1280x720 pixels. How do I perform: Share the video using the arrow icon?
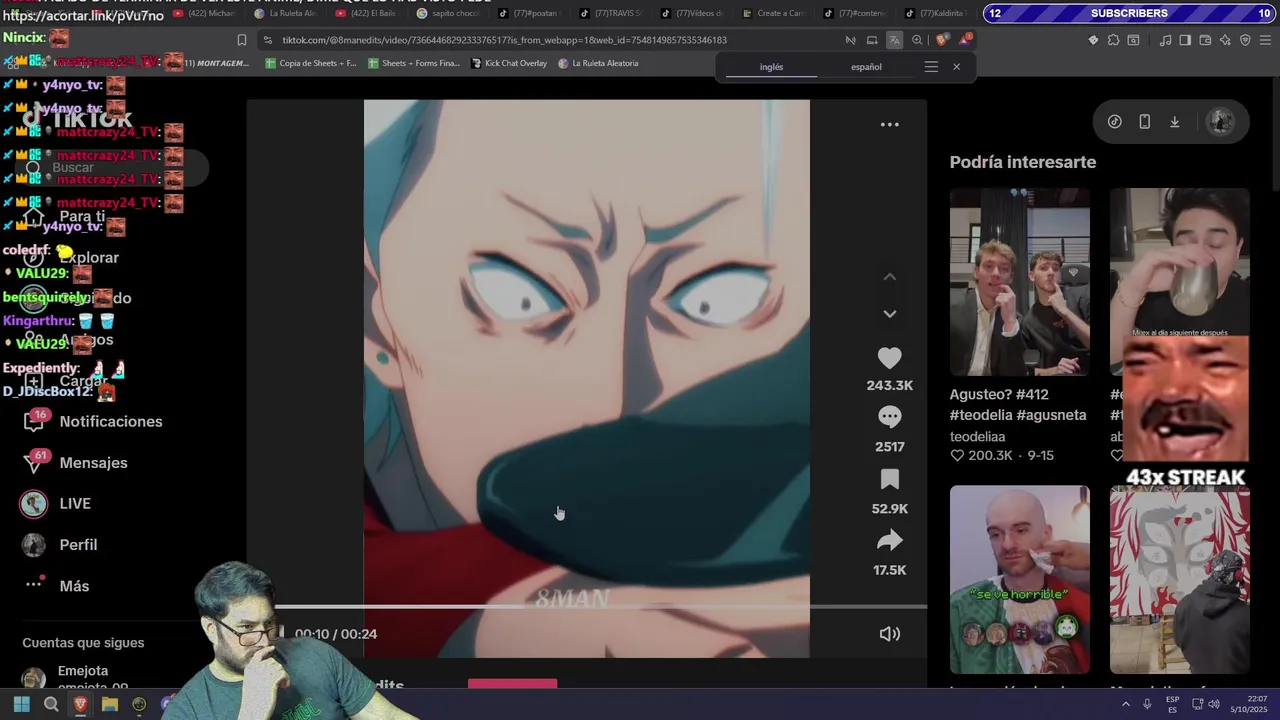889,541
